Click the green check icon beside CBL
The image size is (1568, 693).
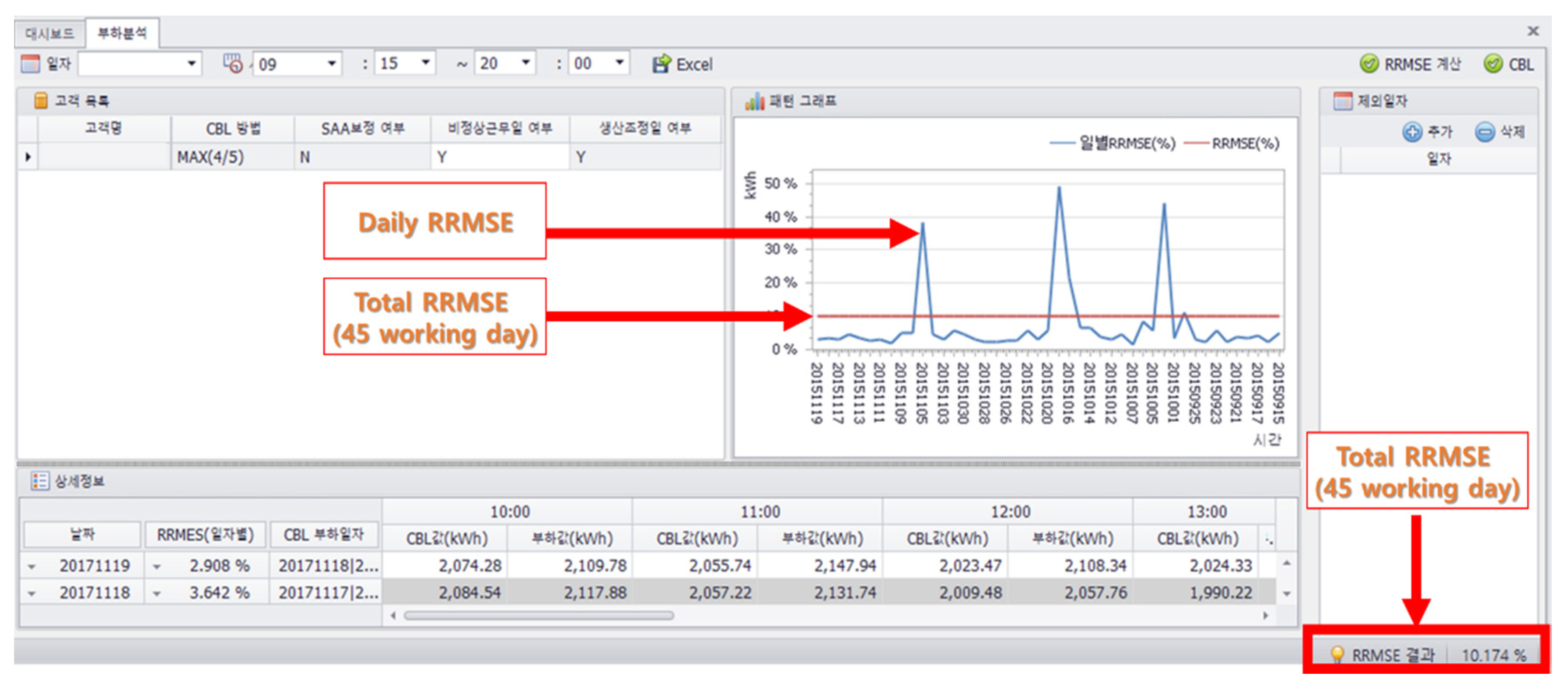pos(1492,63)
